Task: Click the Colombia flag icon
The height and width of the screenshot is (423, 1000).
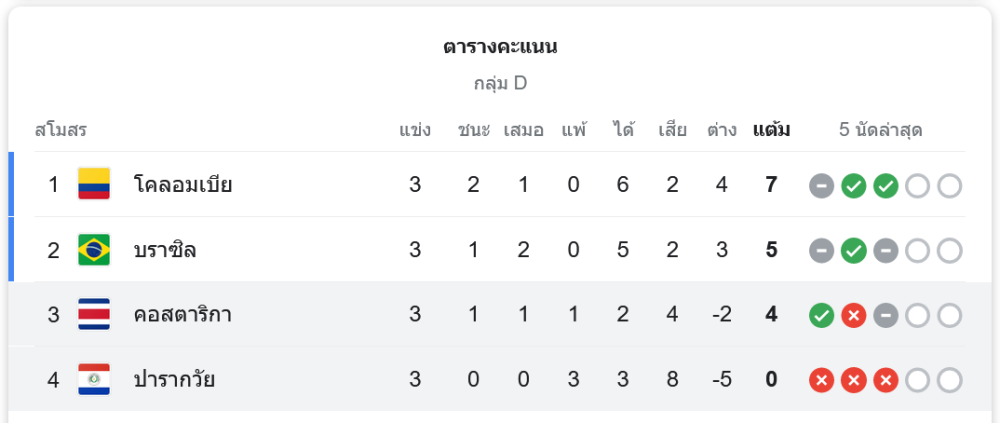Action: [x=94, y=184]
